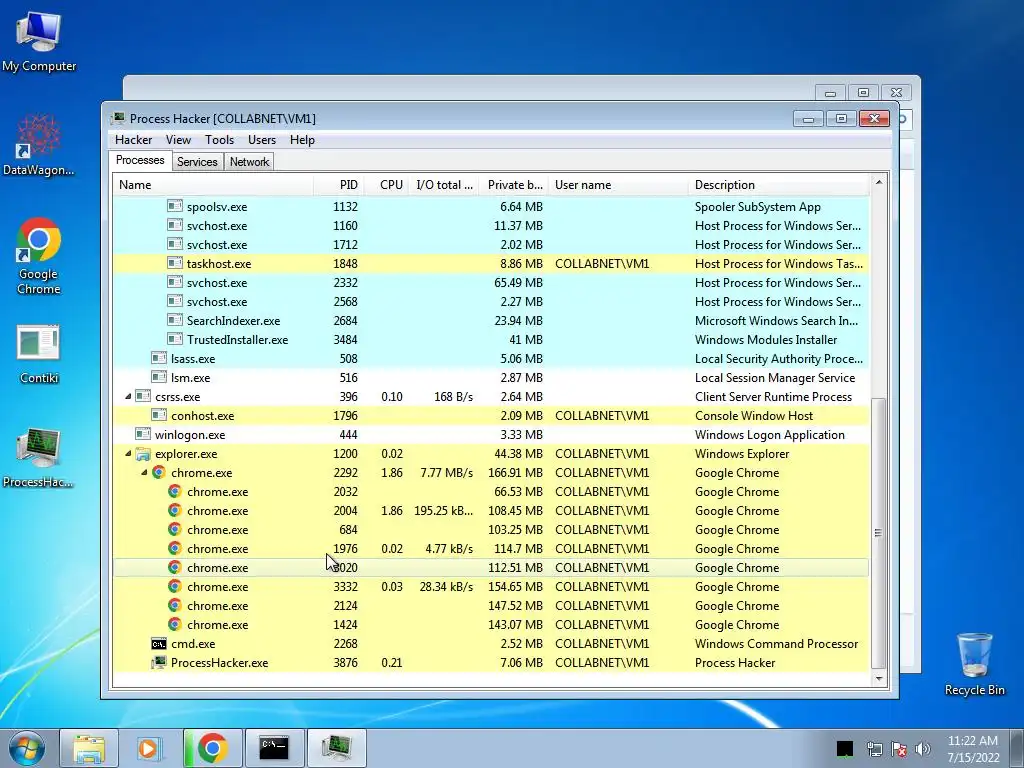Screen dimensions: 1024x768
Task: Sort by the Private bytes column header
Action: tap(514, 185)
